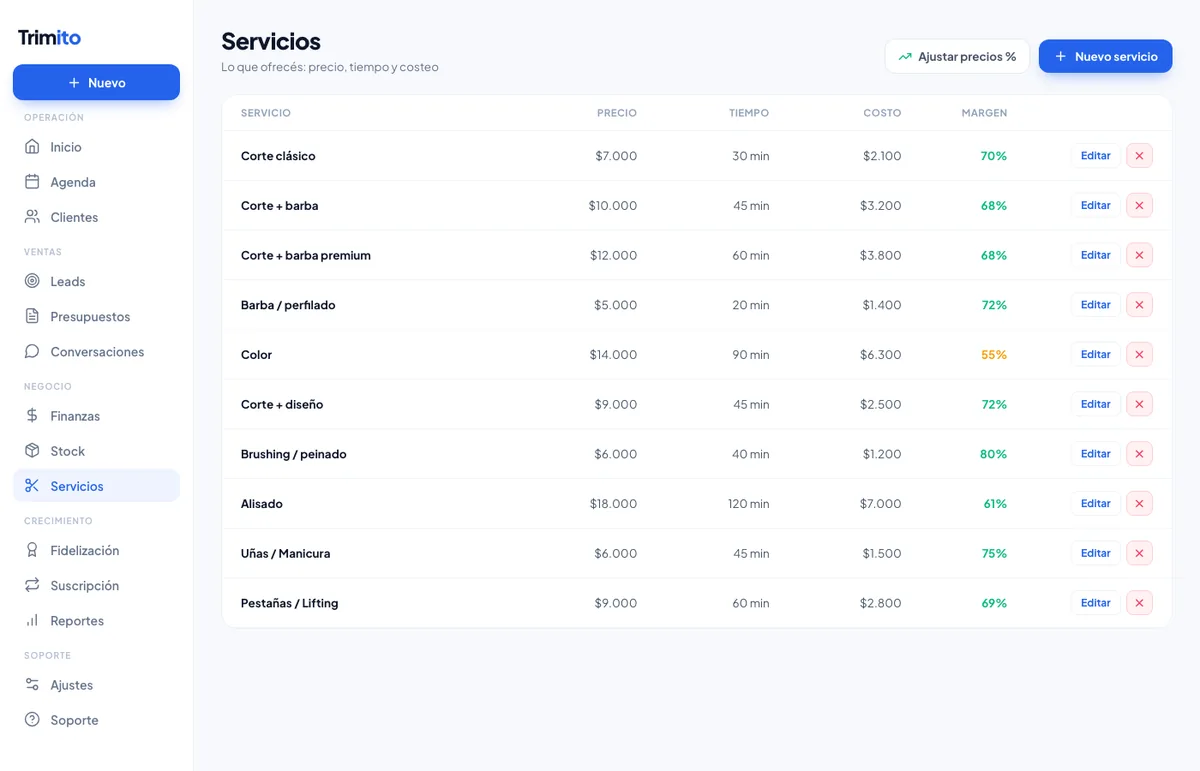Click the Inicio home icon
The image size is (1200, 771).
pos(32,147)
